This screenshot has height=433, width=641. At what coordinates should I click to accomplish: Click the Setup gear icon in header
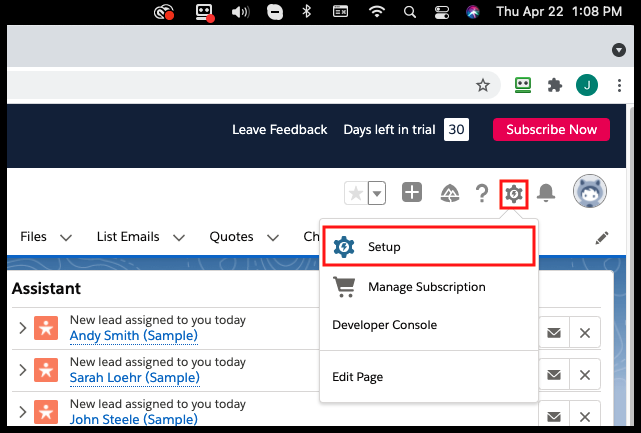[513, 193]
